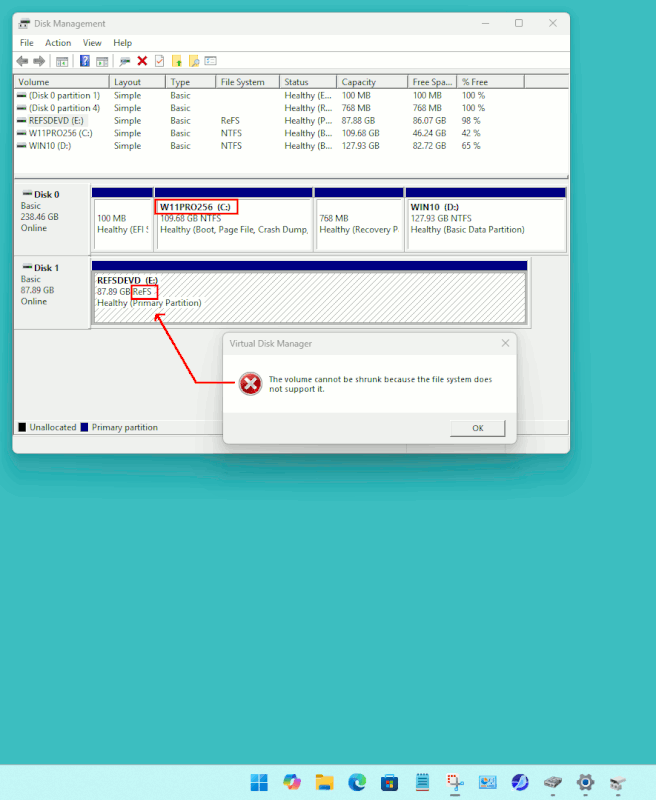
Task: Open File Explorer from the taskbar
Action: [x=324, y=782]
